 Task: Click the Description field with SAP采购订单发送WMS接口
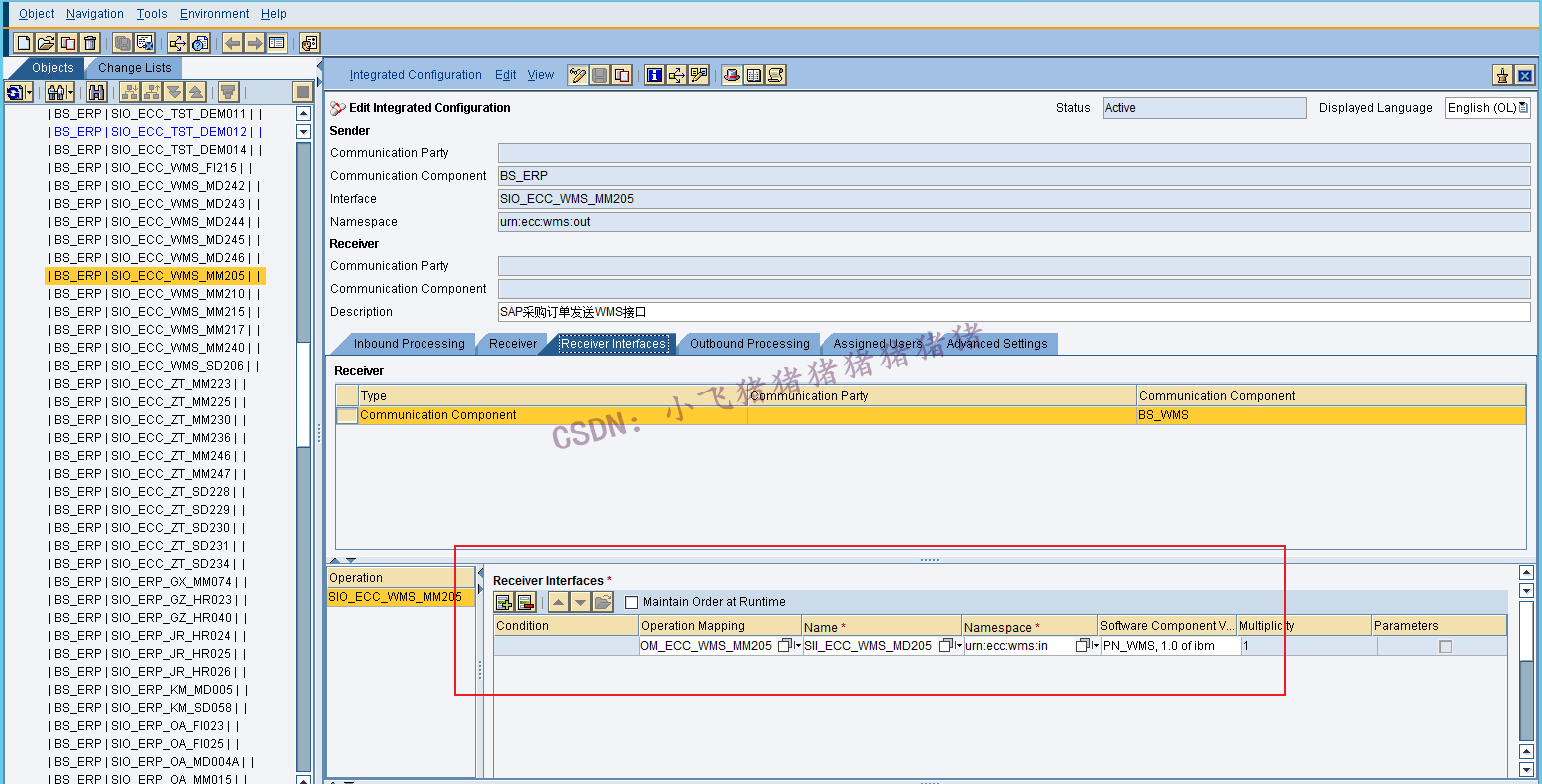coord(1014,312)
